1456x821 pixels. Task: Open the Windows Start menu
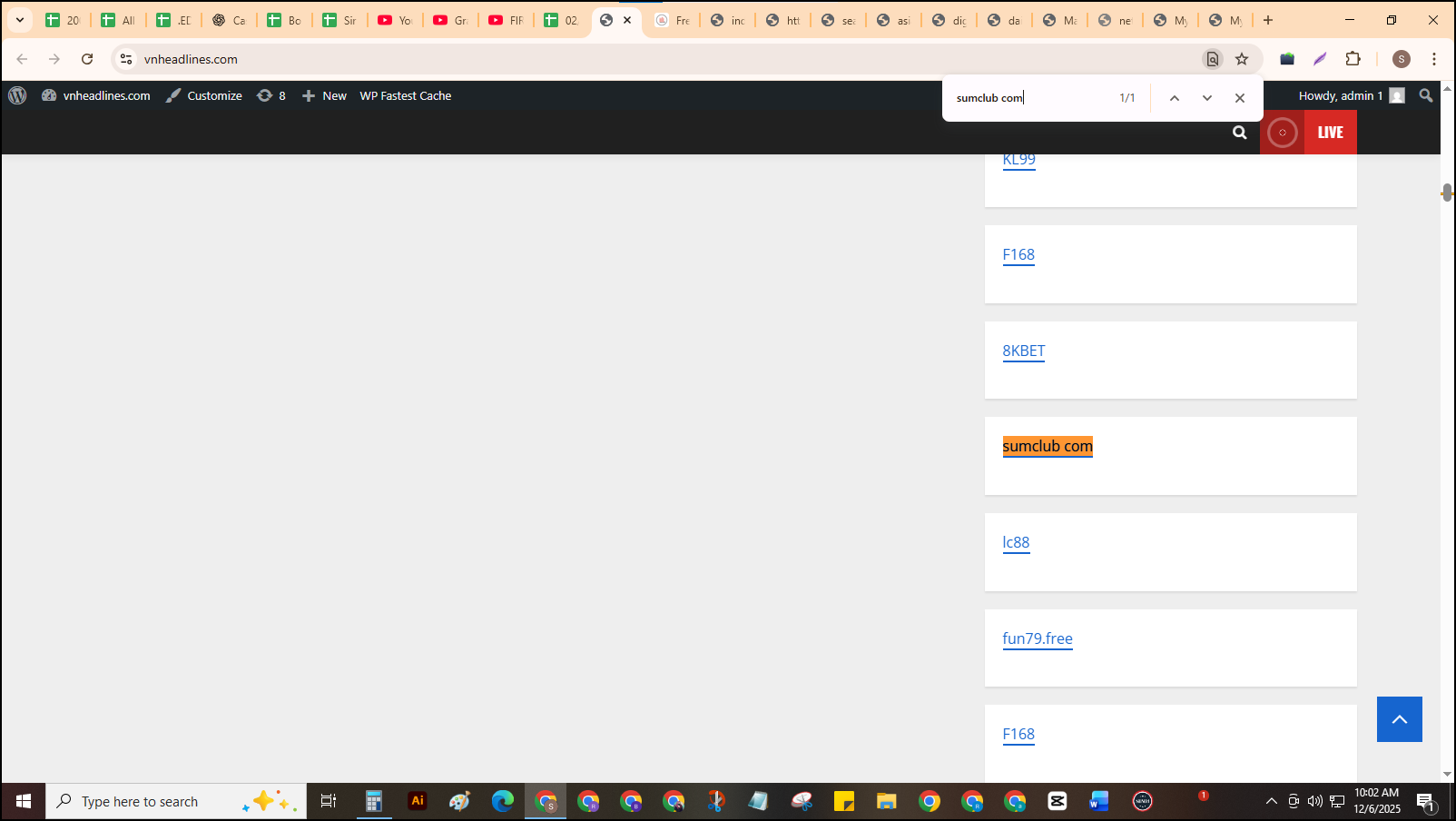click(24, 801)
